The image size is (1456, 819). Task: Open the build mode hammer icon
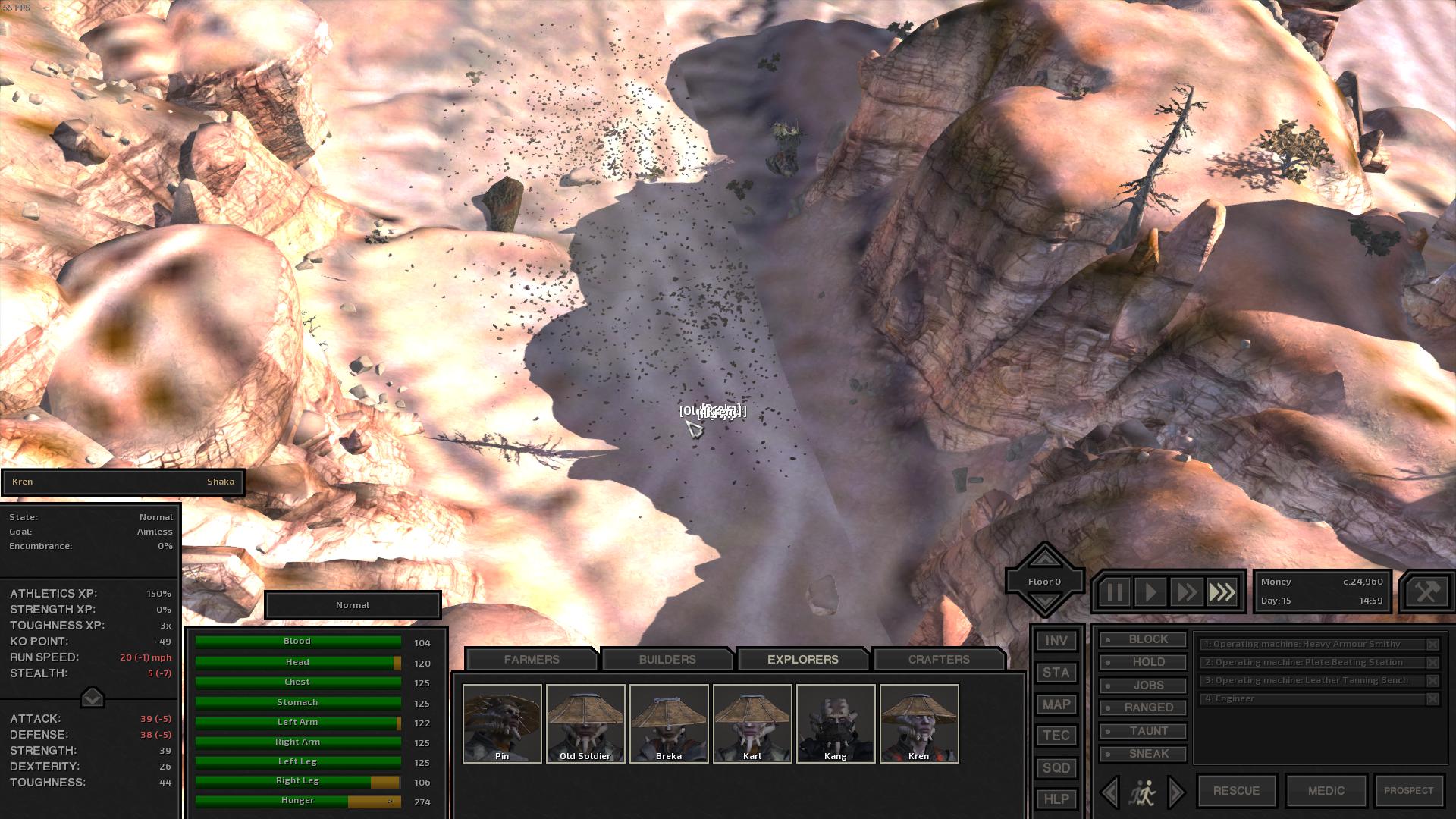[x=1426, y=592]
